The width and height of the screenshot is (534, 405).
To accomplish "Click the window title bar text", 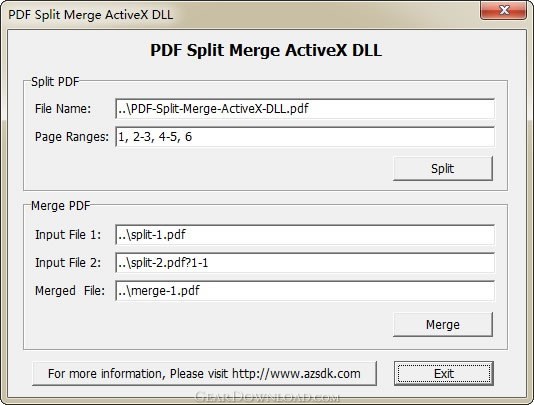I will tap(91, 15).
